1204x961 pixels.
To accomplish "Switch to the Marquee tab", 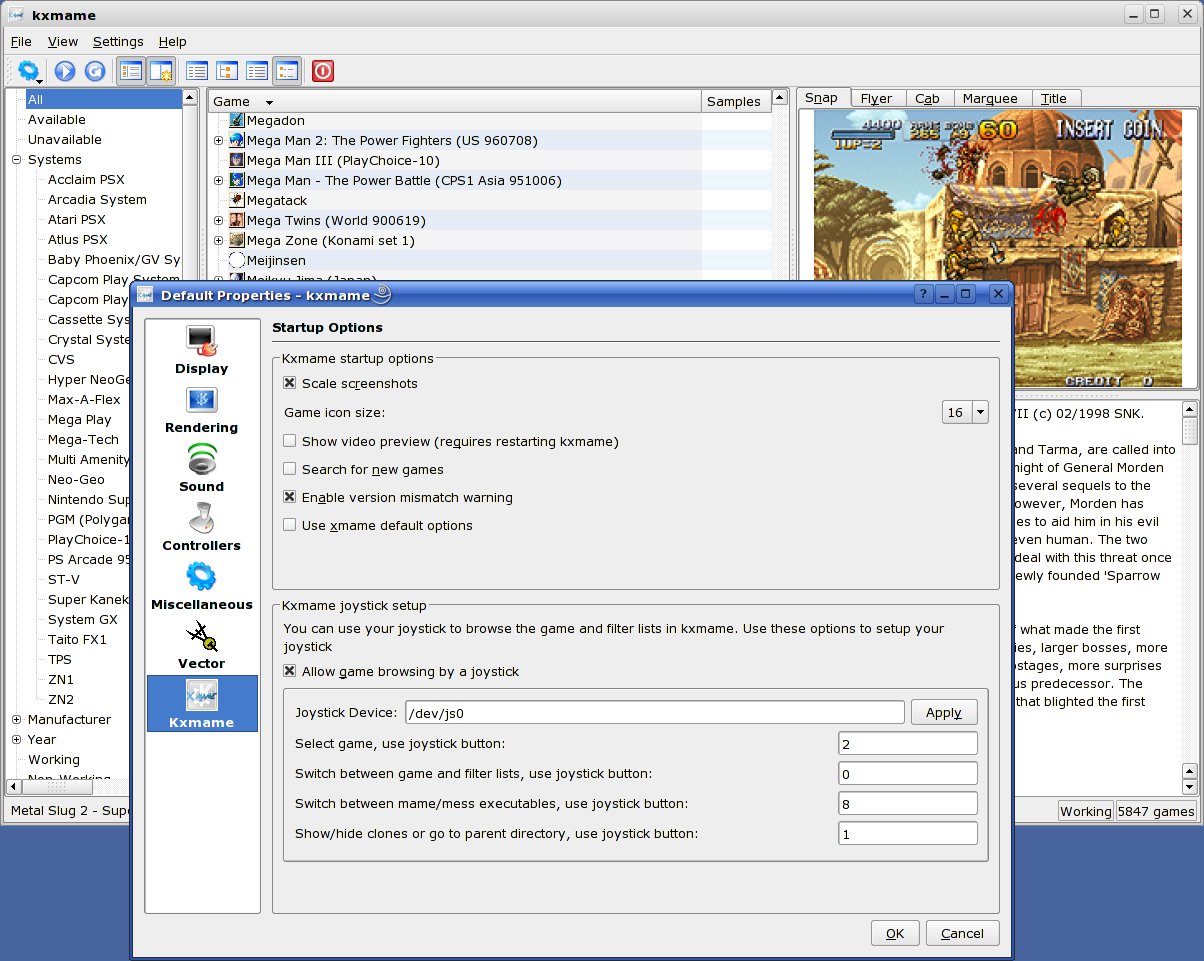I will pos(991,98).
